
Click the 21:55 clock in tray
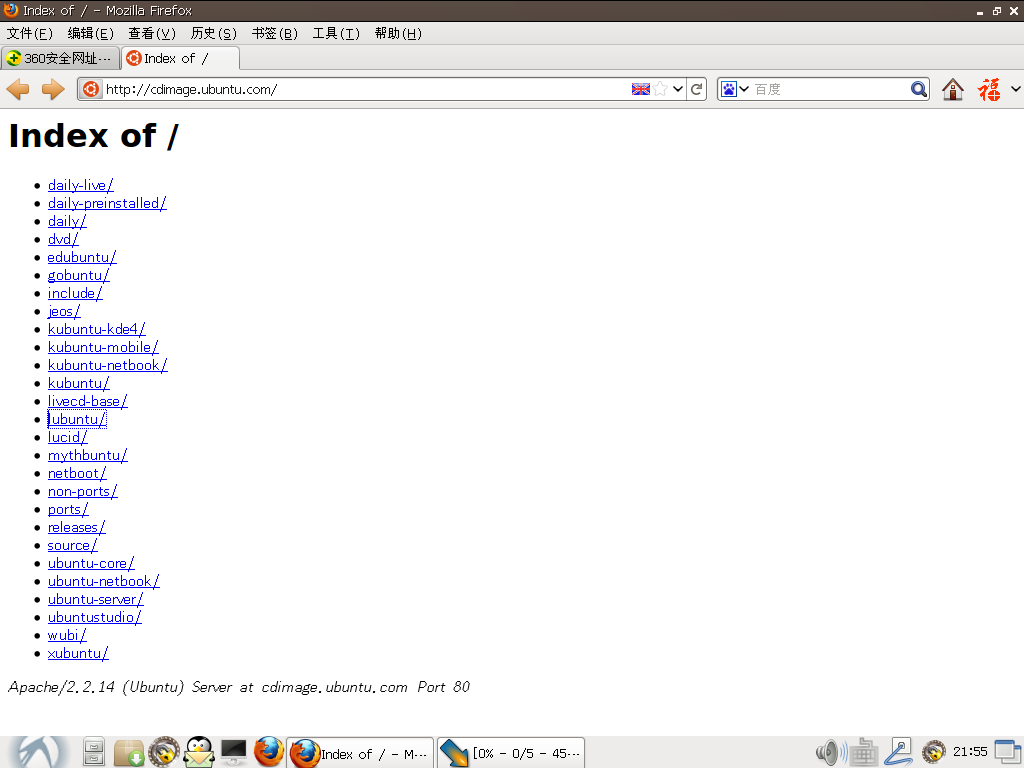click(x=970, y=752)
